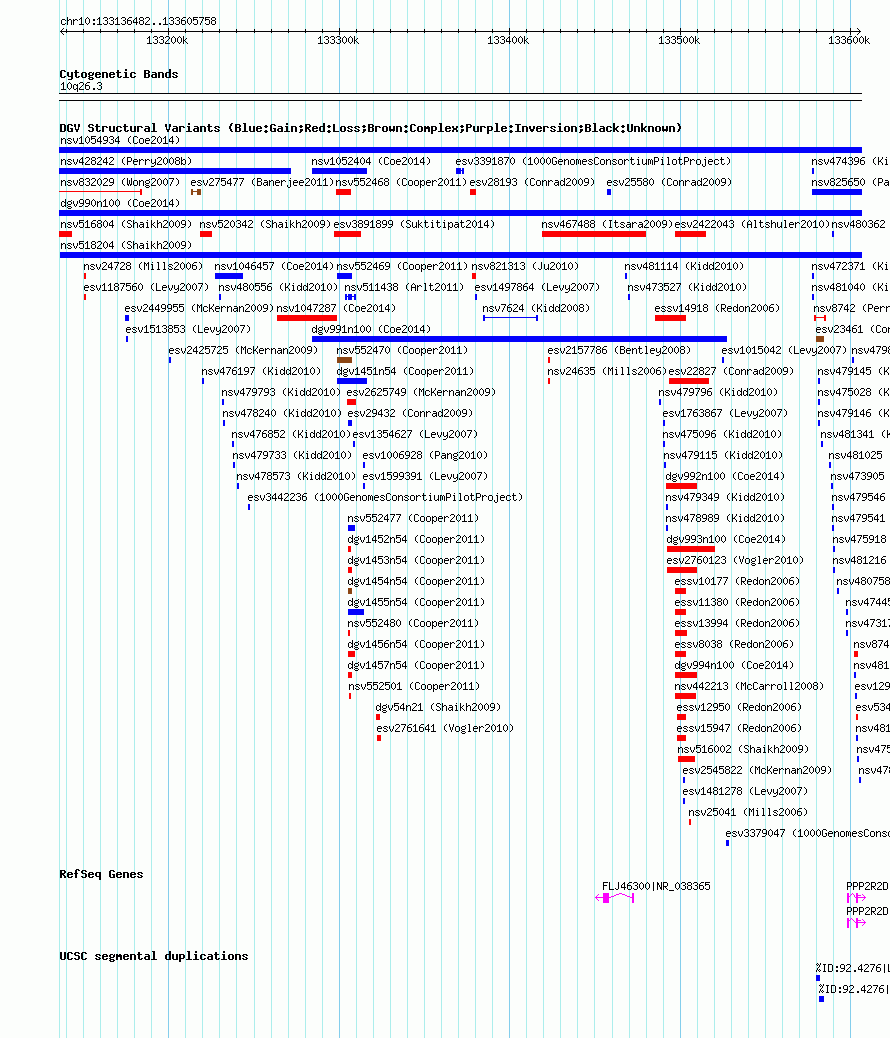Select the nsv428242 (Perry2008b) blue gain bar

tap(175, 171)
